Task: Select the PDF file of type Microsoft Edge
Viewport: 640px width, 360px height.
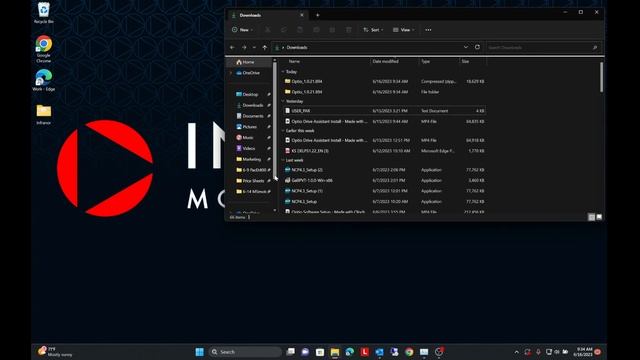Action: tap(384, 151)
